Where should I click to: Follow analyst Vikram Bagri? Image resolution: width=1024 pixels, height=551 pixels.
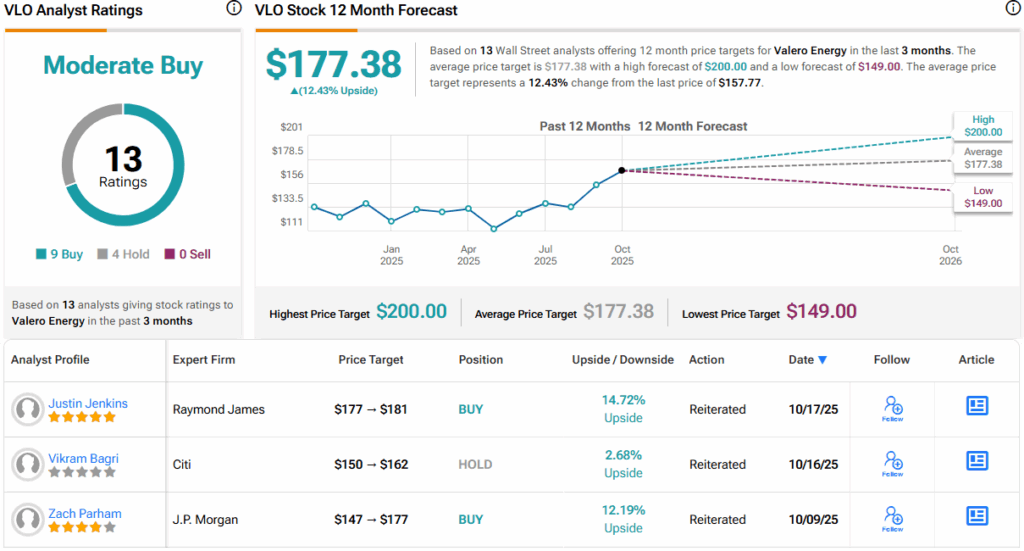click(x=893, y=461)
